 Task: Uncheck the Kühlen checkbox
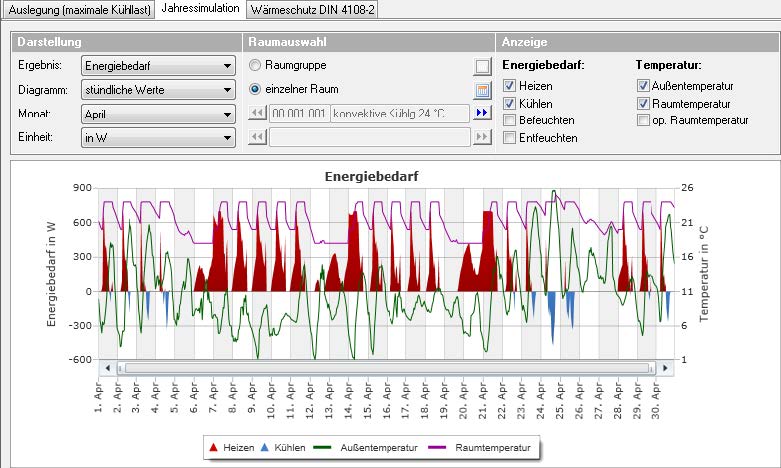(509, 104)
